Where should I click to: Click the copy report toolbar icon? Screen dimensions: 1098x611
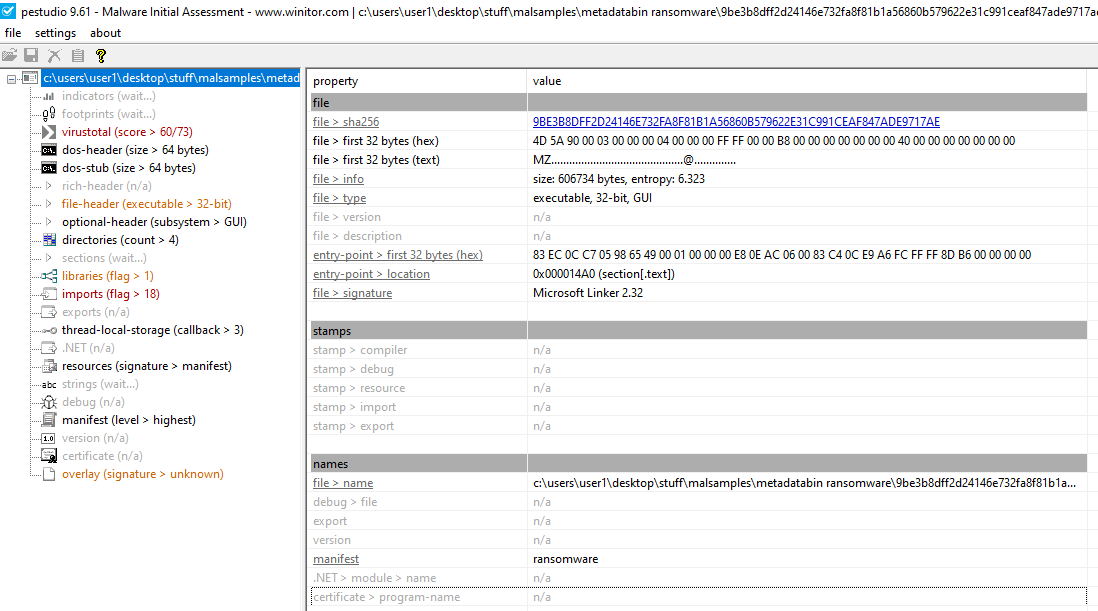pyautogui.click(x=78, y=55)
